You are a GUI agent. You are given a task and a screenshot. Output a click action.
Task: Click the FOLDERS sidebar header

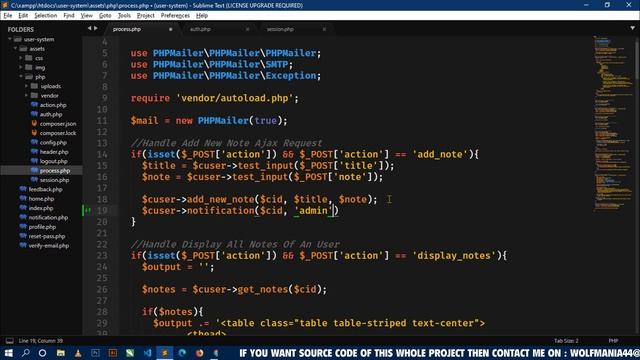[20, 29]
